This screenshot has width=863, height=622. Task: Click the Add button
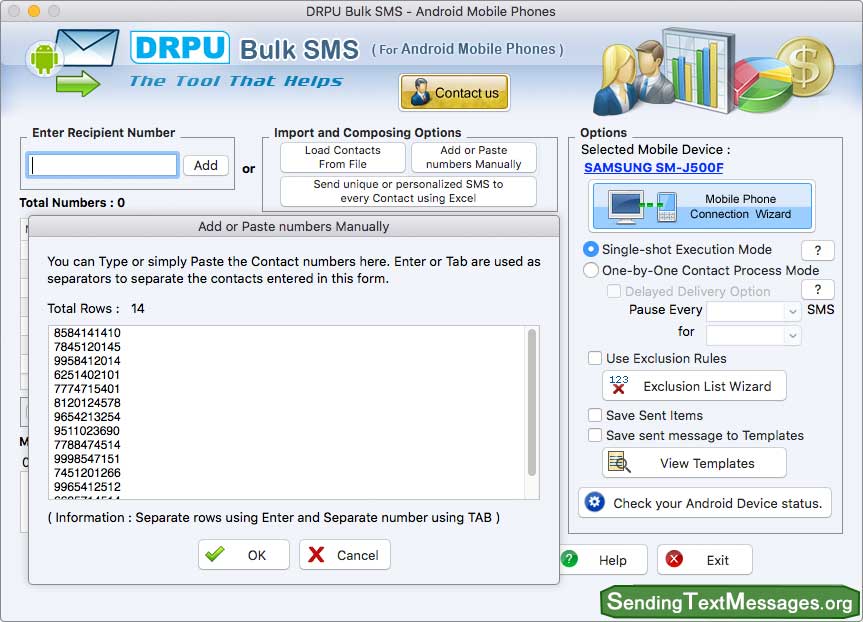tap(205, 165)
